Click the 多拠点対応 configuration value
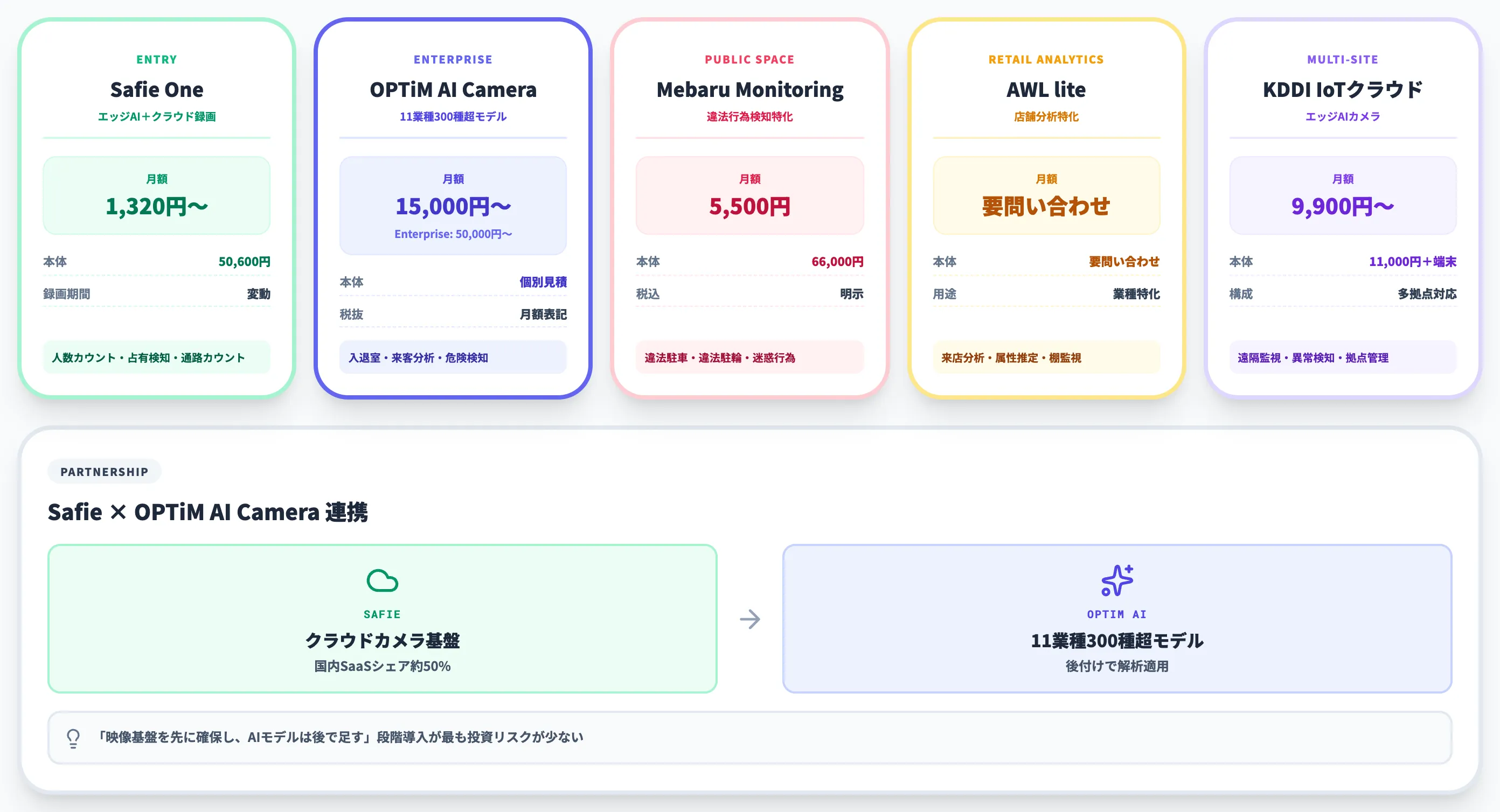This screenshot has height=812, width=1500. pos(1427,294)
